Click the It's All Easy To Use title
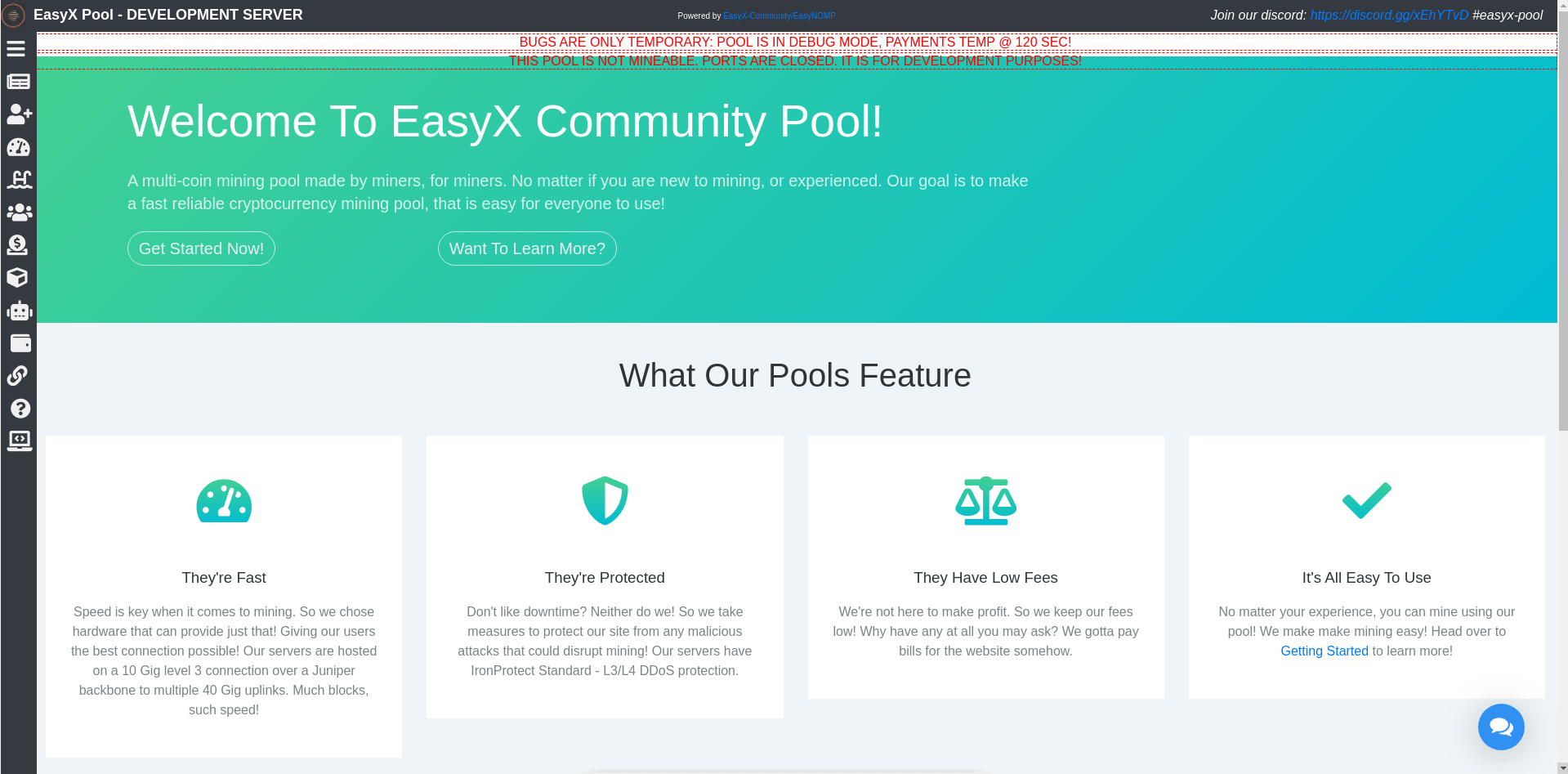 [1367, 578]
